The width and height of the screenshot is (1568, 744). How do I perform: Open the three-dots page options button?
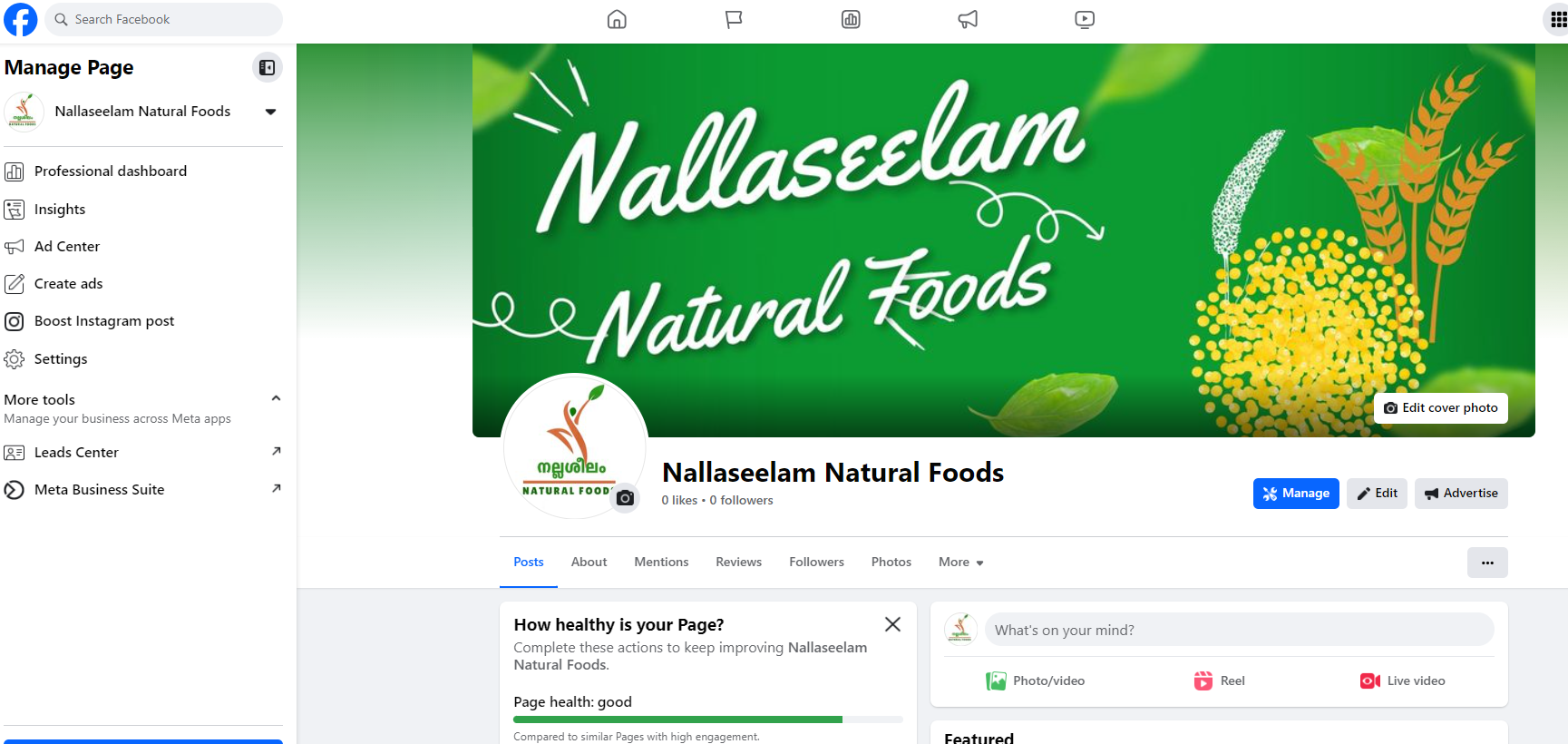(x=1487, y=563)
